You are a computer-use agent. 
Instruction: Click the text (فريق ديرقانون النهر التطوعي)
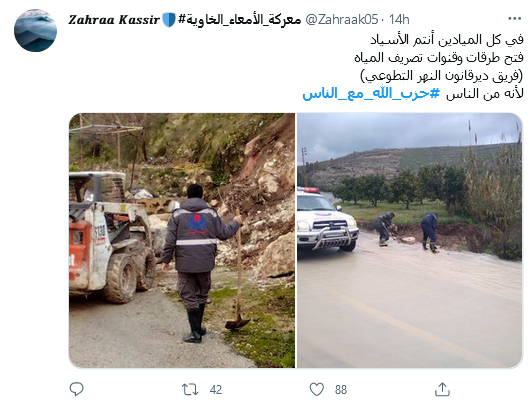click(x=442, y=76)
